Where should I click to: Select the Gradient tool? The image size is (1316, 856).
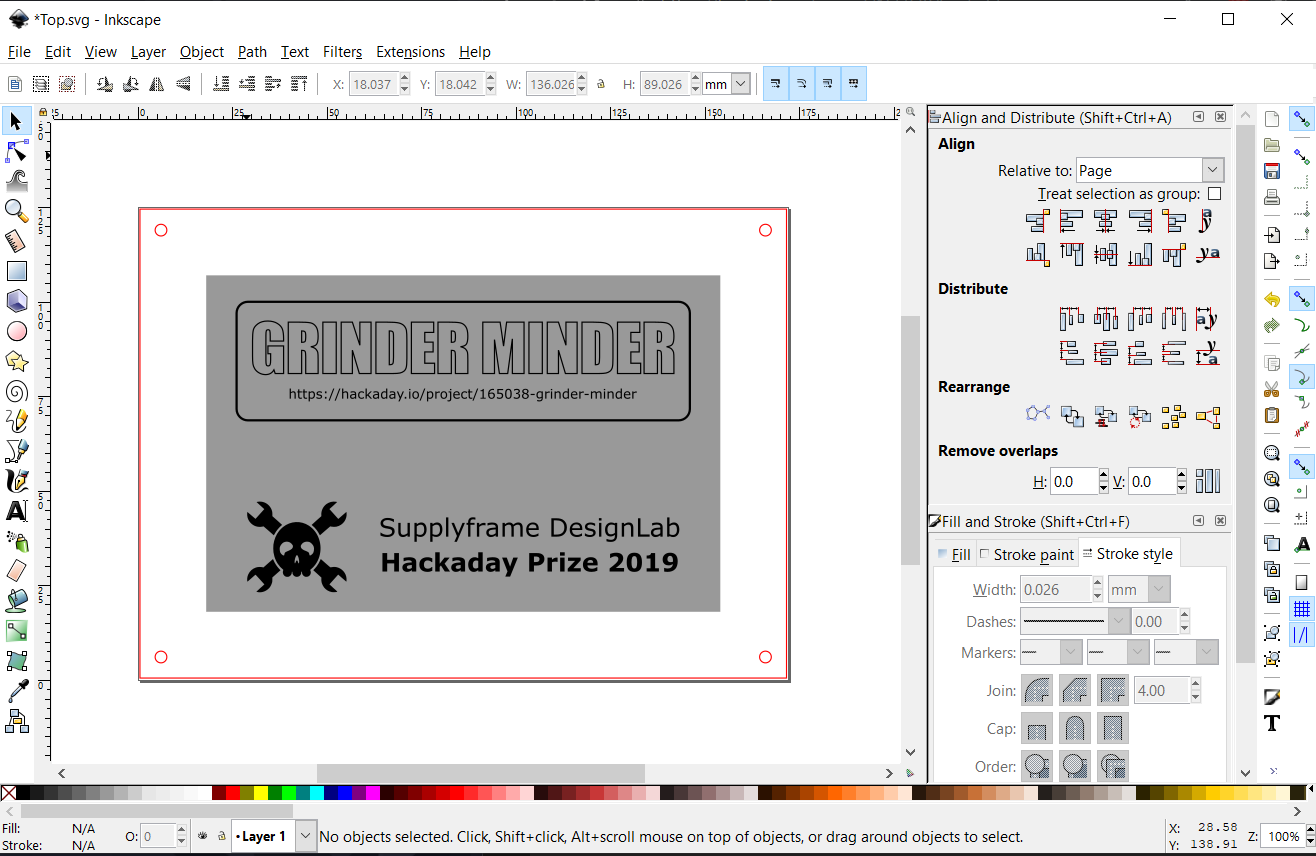(x=16, y=631)
